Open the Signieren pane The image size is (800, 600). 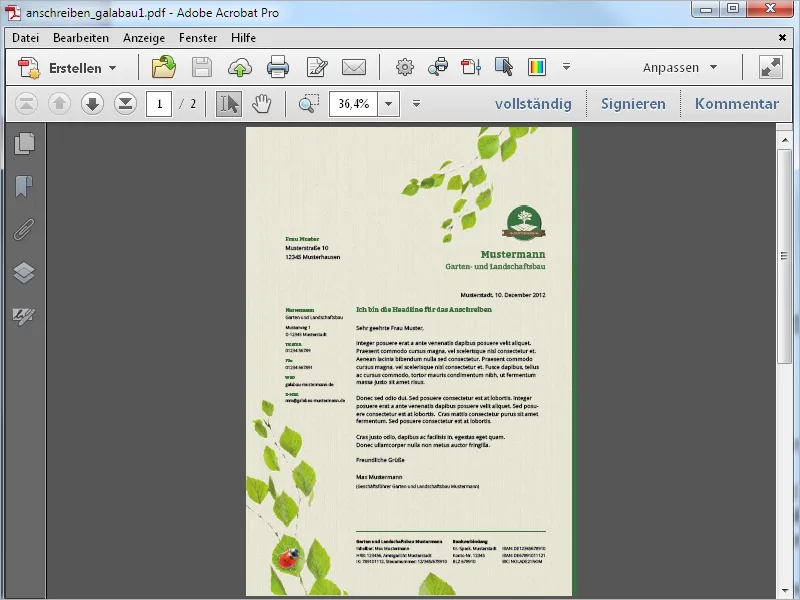coord(633,104)
